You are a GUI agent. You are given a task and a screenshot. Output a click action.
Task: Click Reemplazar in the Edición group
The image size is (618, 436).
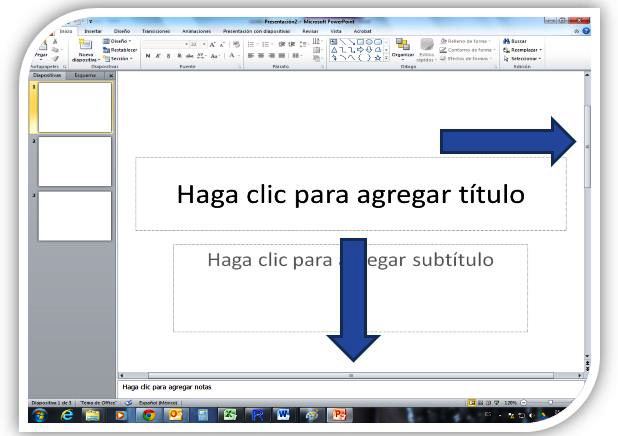click(x=524, y=49)
